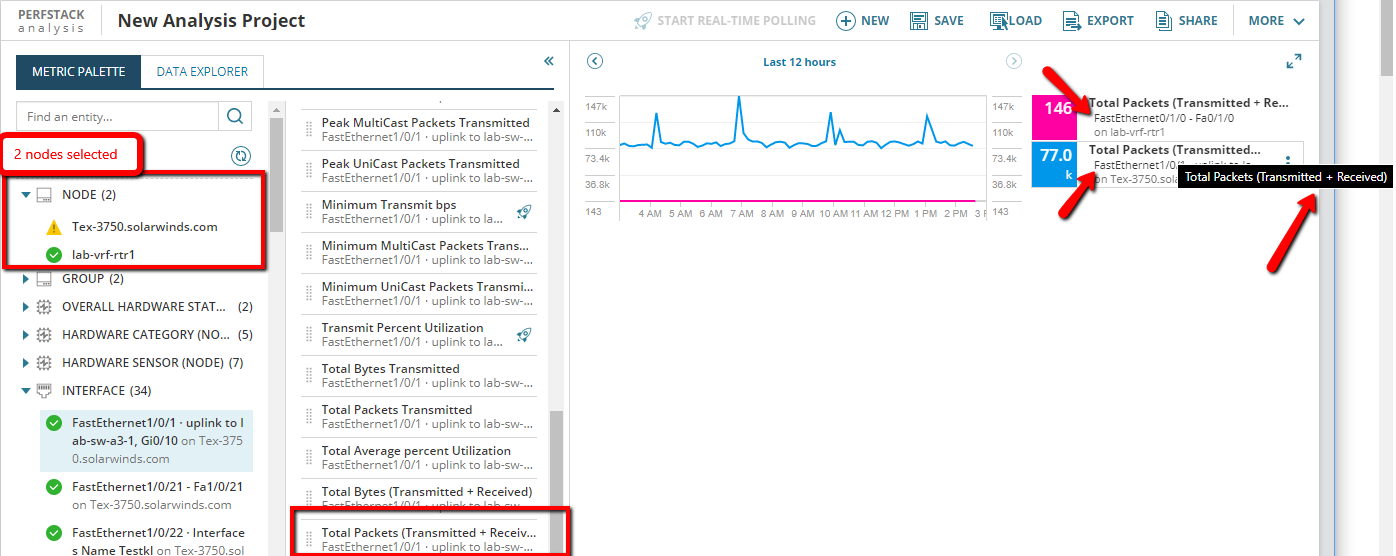The height and width of the screenshot is (556, 1396).
Task: Select FastEthernet1/0/1 uplink interface entity
Action: [146, 441]
